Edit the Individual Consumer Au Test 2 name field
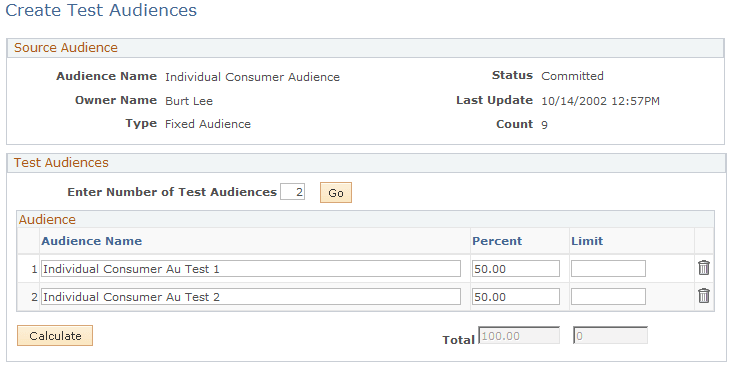Viewport: 734px width, 368px height. 251,297
